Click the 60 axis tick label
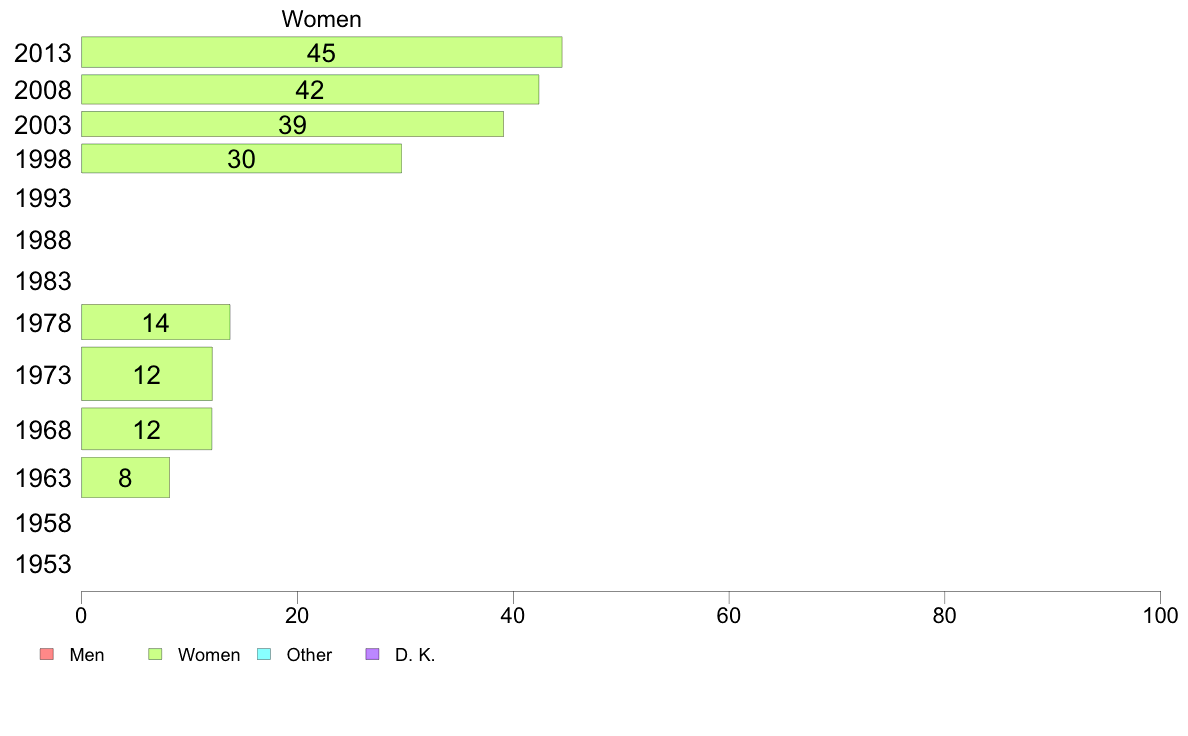 point(729,615)
